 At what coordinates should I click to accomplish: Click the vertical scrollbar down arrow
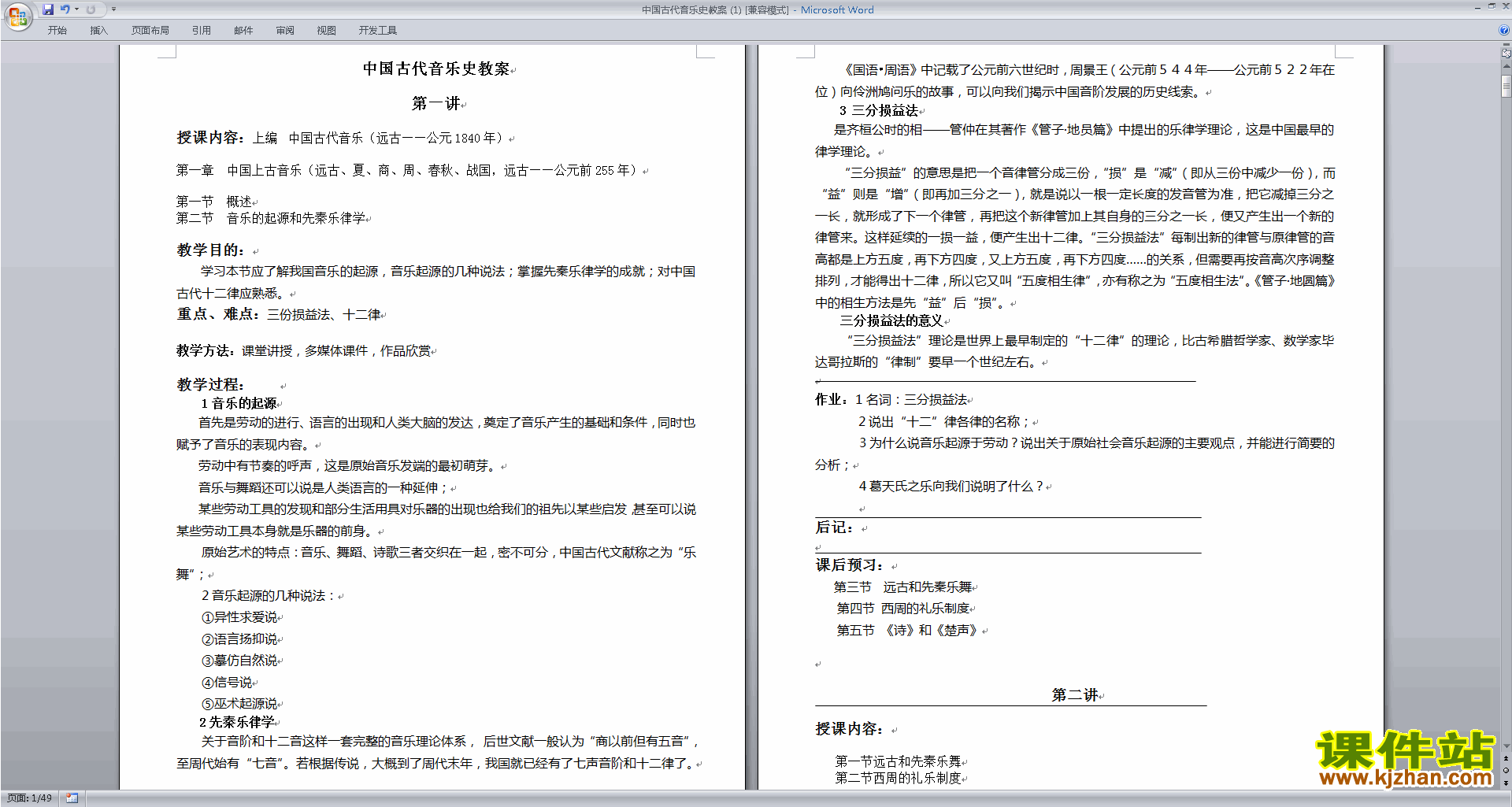click(1506, 746)
